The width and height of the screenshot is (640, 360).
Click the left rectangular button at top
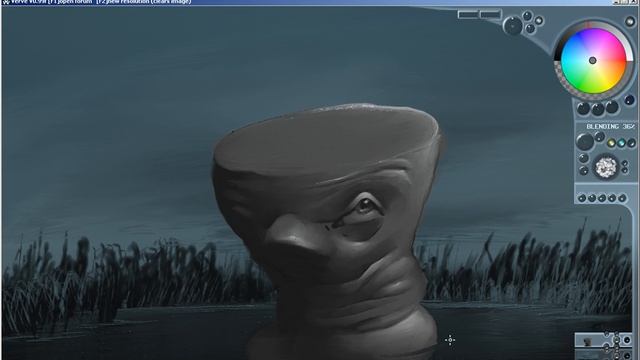coord(468,15)
